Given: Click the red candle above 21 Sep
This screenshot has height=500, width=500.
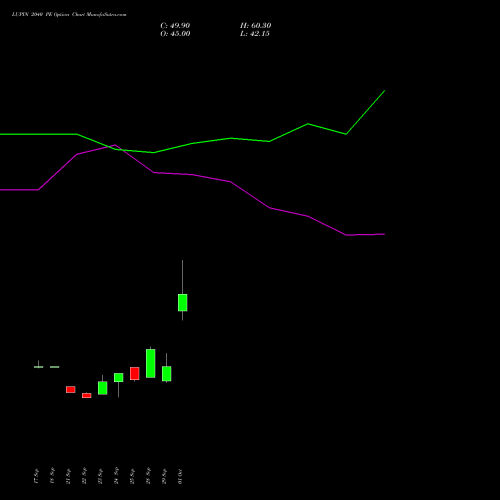Looking at the screenshot, I should coord(70,389).
